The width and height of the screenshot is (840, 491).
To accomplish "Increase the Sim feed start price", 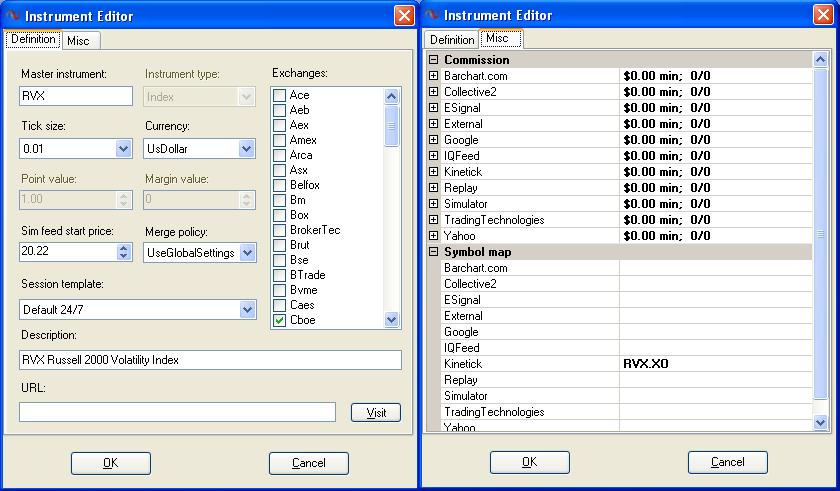I will point(124,248).
